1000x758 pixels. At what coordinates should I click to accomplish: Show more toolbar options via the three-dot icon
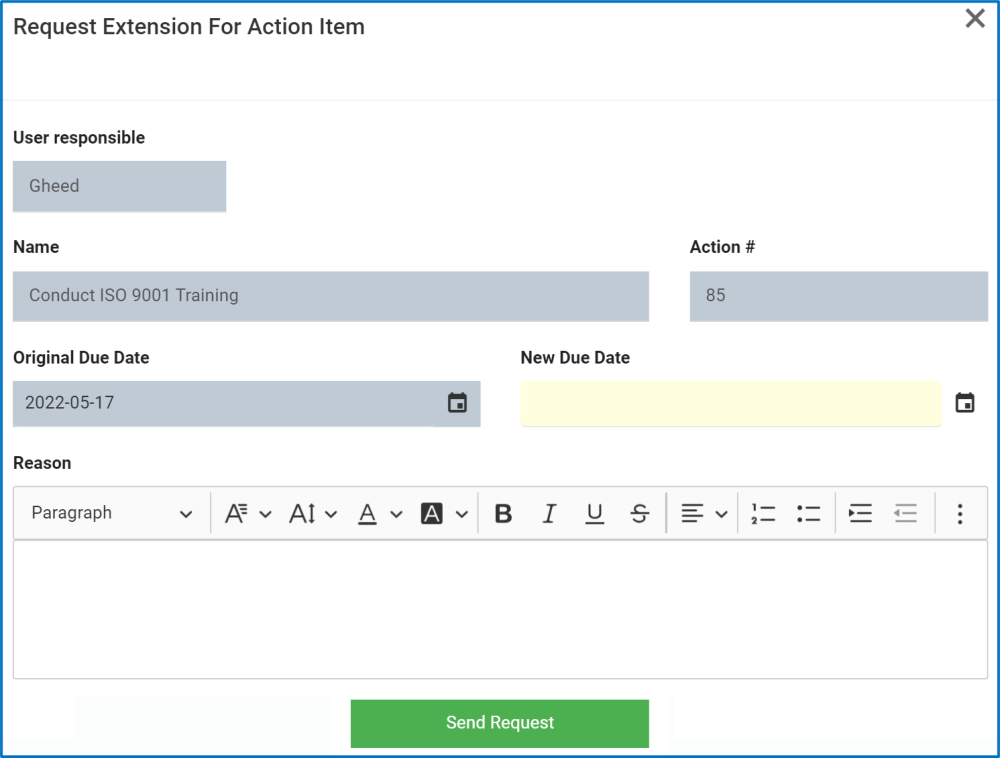click(x=960, y=513)
